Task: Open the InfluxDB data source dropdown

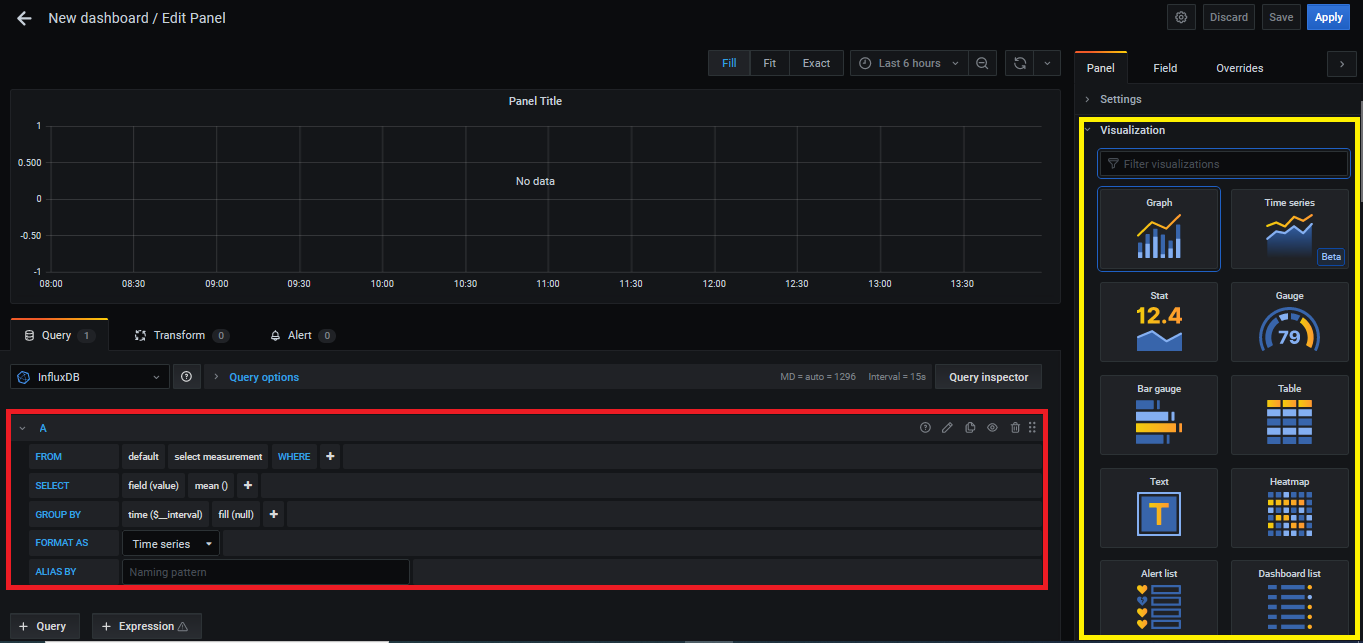Action: (x=89, y=377)
